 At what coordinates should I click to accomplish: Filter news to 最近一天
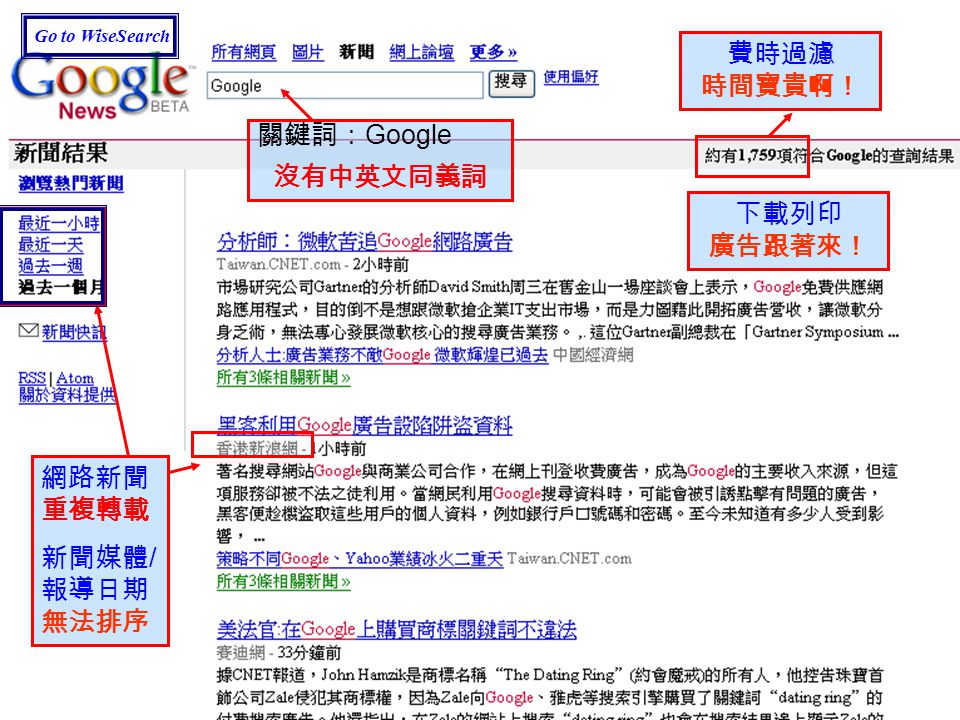50,244
